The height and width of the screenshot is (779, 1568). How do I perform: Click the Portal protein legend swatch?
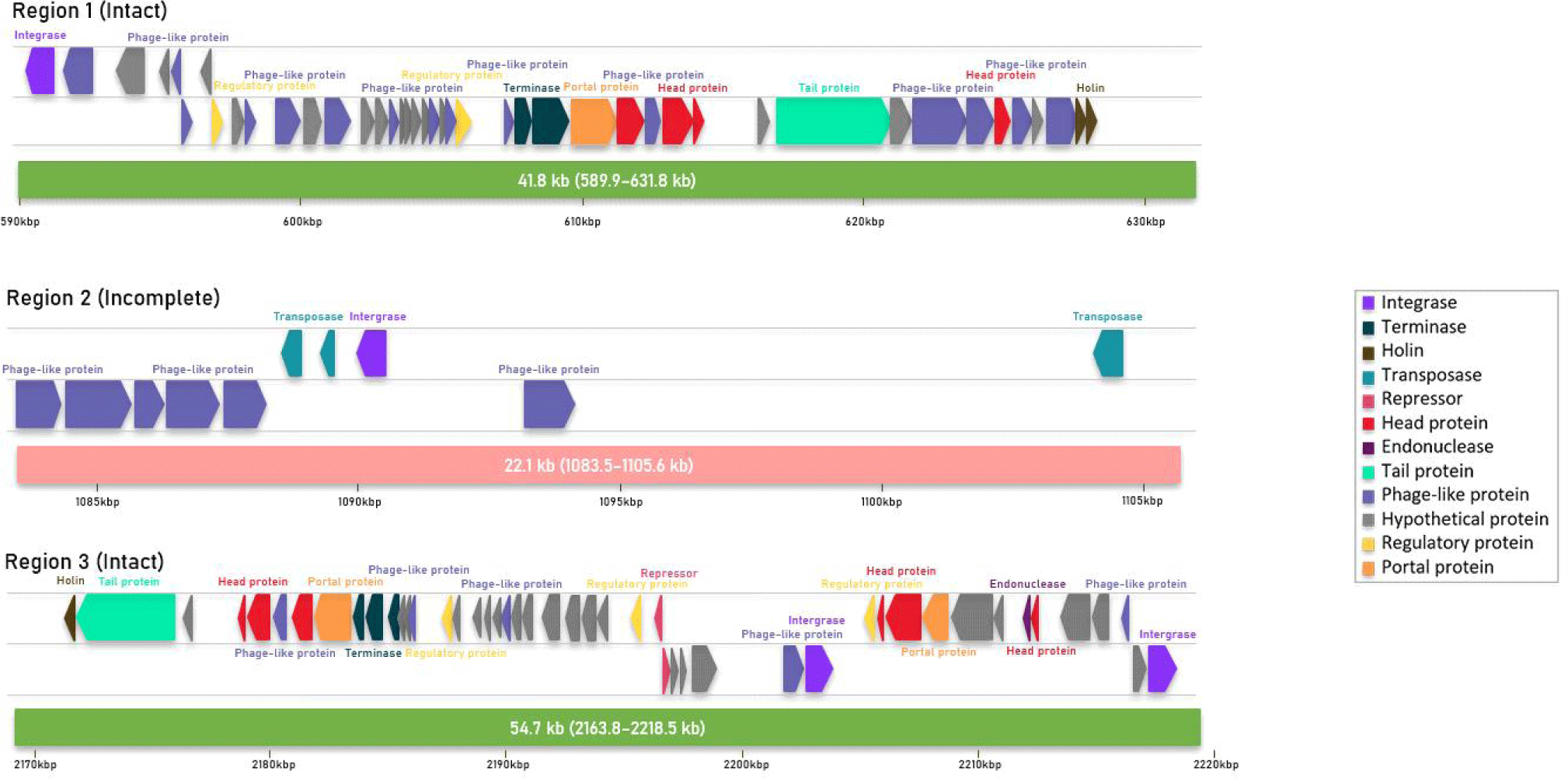point(1368,568)
